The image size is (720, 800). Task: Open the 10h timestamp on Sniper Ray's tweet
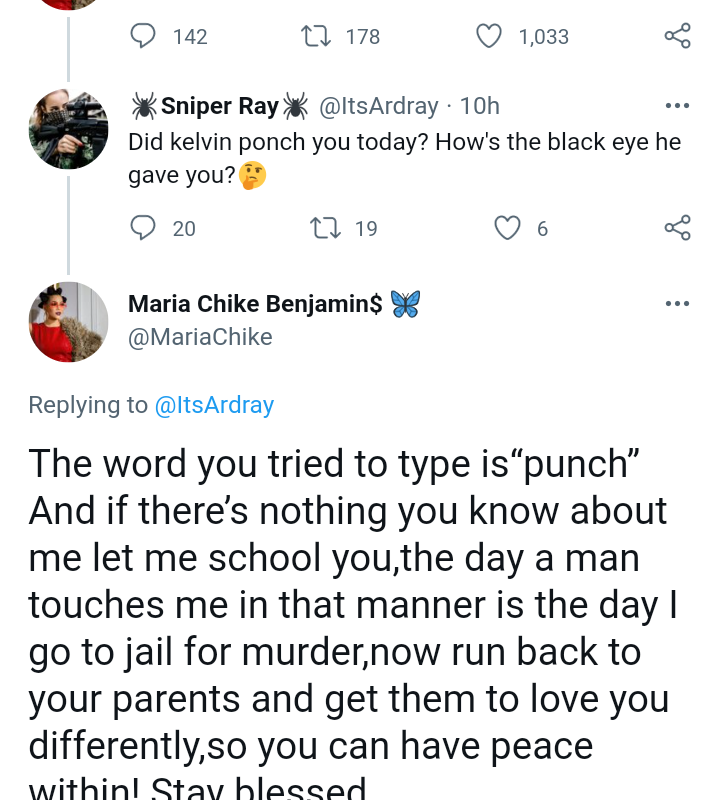[480, 106]
